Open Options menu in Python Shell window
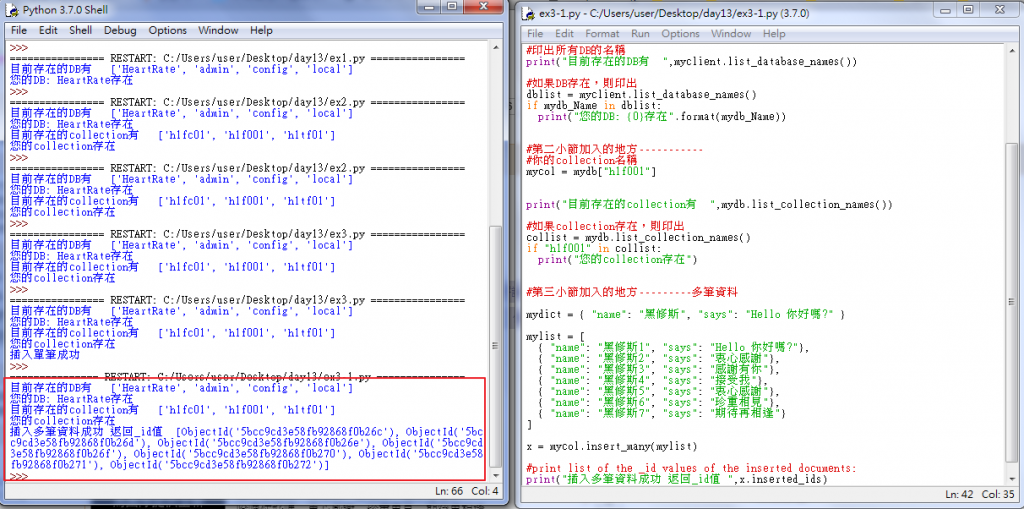This screenshot has height=509, width=1024. [x=167, y=30]
